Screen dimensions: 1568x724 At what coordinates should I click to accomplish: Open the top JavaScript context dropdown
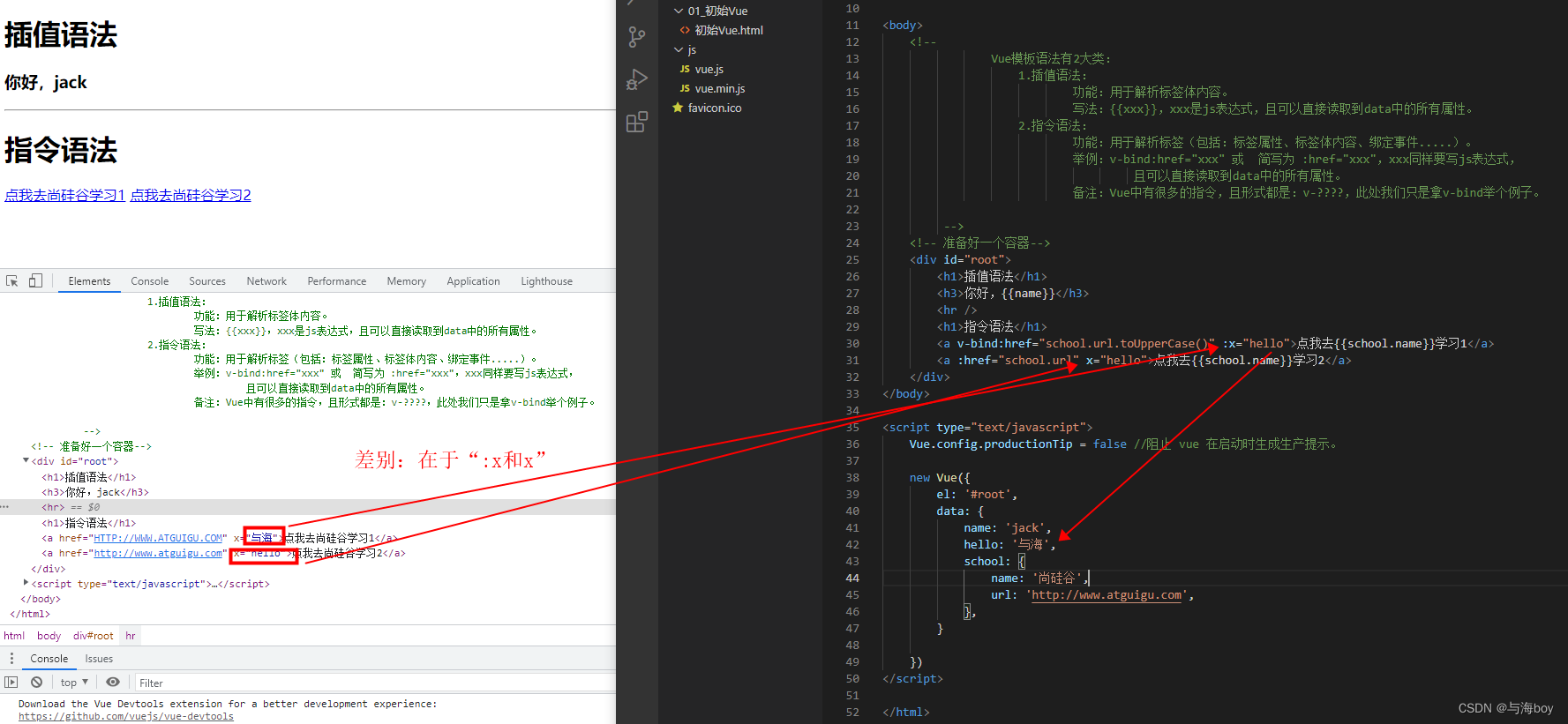(75, 683)
